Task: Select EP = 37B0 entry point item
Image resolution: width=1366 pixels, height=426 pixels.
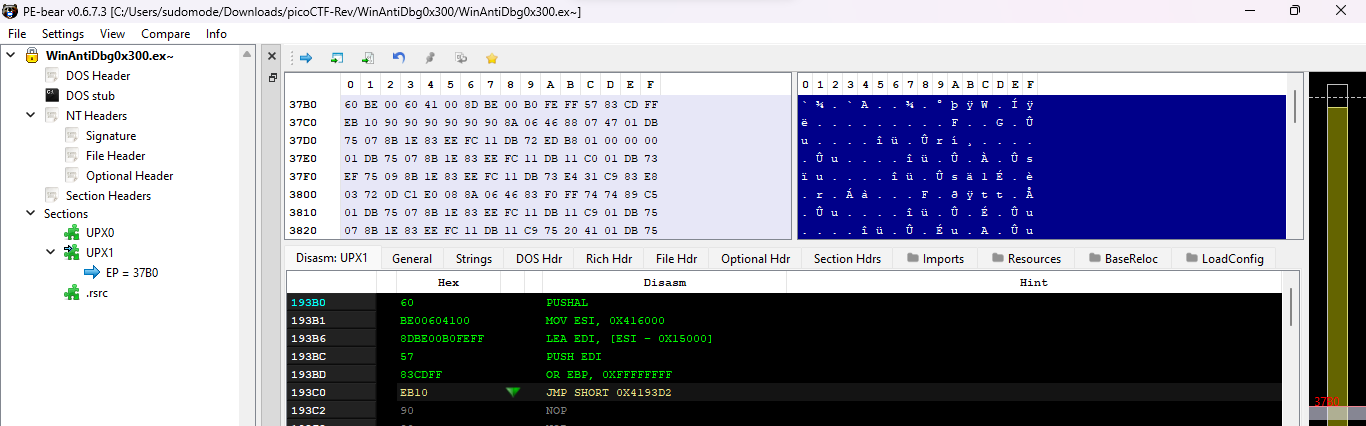Action: (127, 272)
